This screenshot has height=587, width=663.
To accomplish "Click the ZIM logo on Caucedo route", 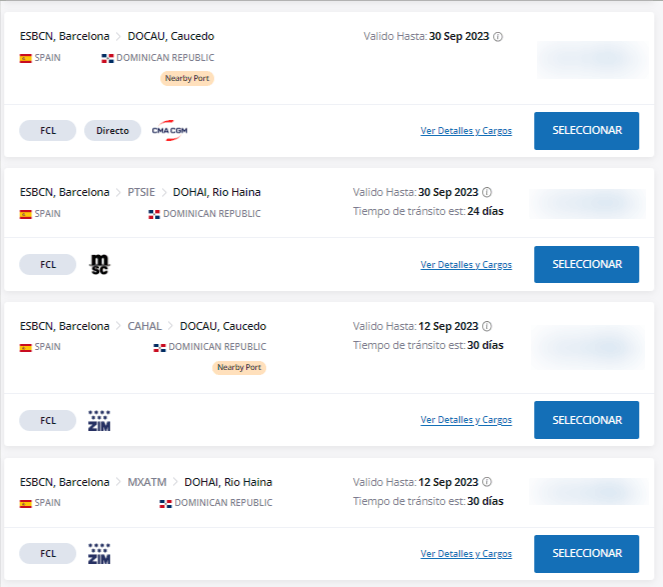I will click(x=99, y=420).
